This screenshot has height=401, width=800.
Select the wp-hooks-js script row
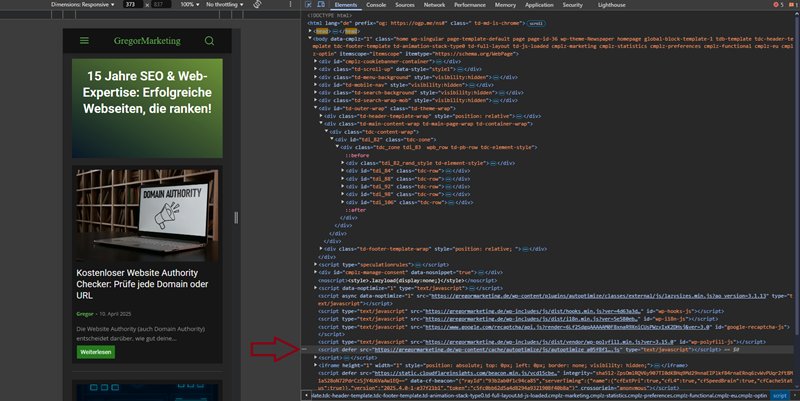(x=521, y=311)
